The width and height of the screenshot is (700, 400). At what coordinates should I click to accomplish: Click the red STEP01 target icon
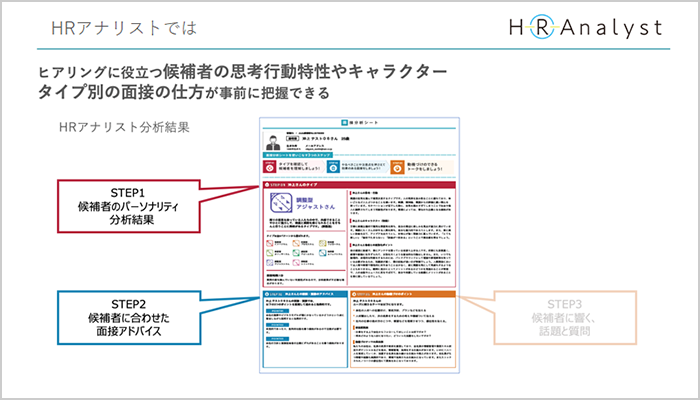pyautogui.click(x=270, y=167)
